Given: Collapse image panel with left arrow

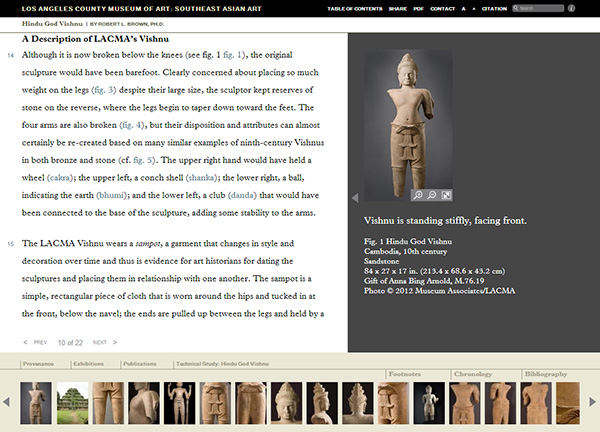Looking at the screenshot, I should point(355,197).
